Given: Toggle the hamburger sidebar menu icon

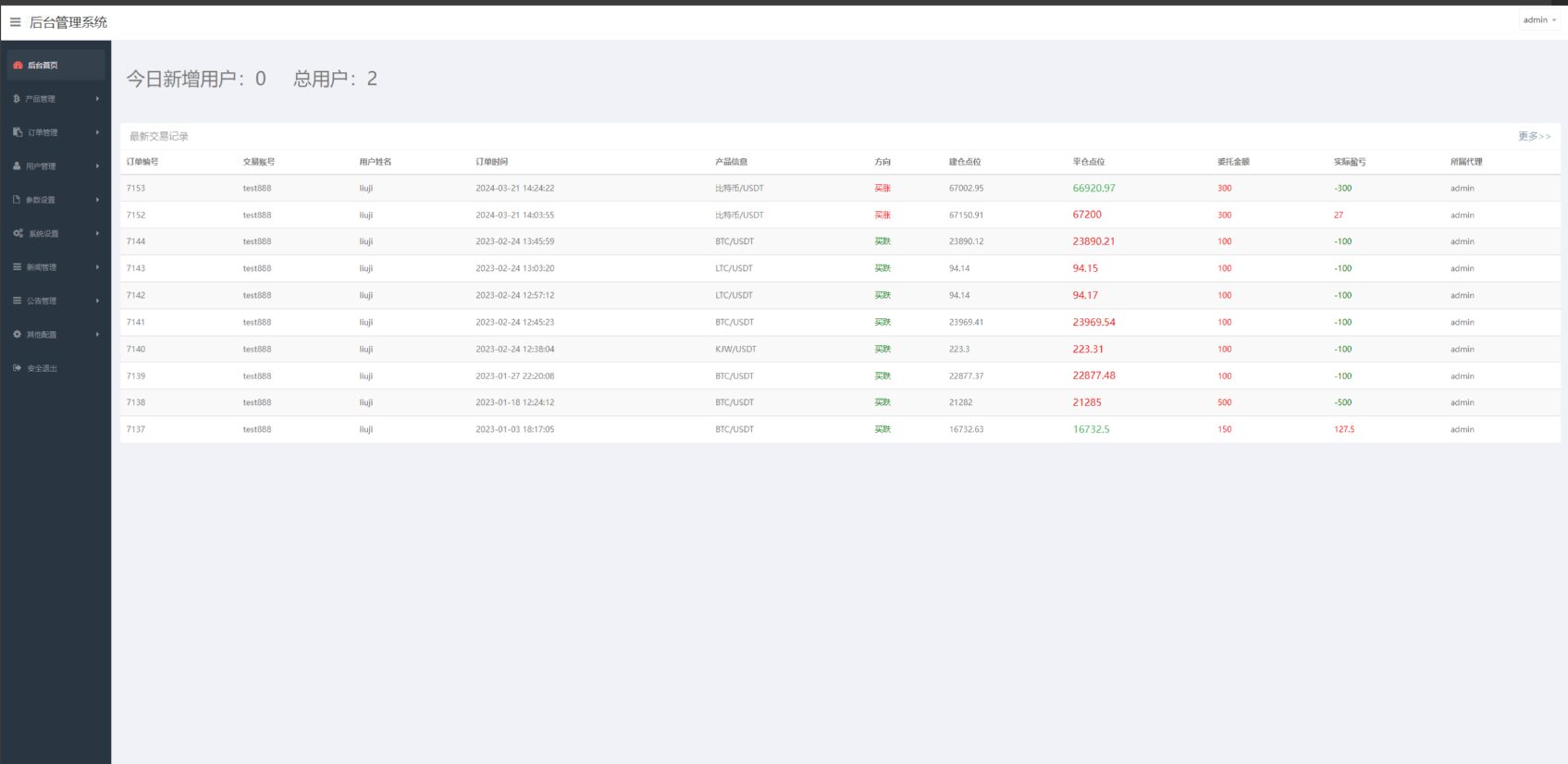Looking at the screenshot, I should (15, 22).
